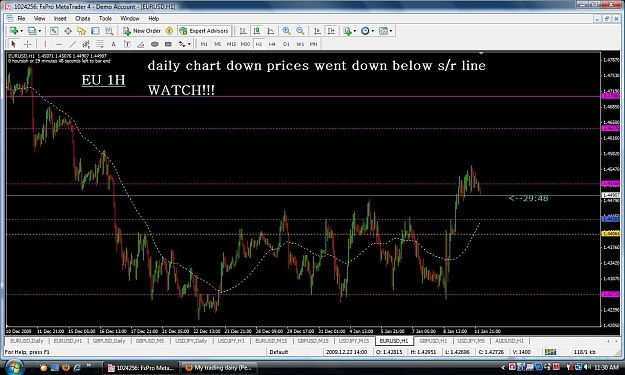
Task: Enable Candlesticks chart mode
Action: [x=257, y=31]
